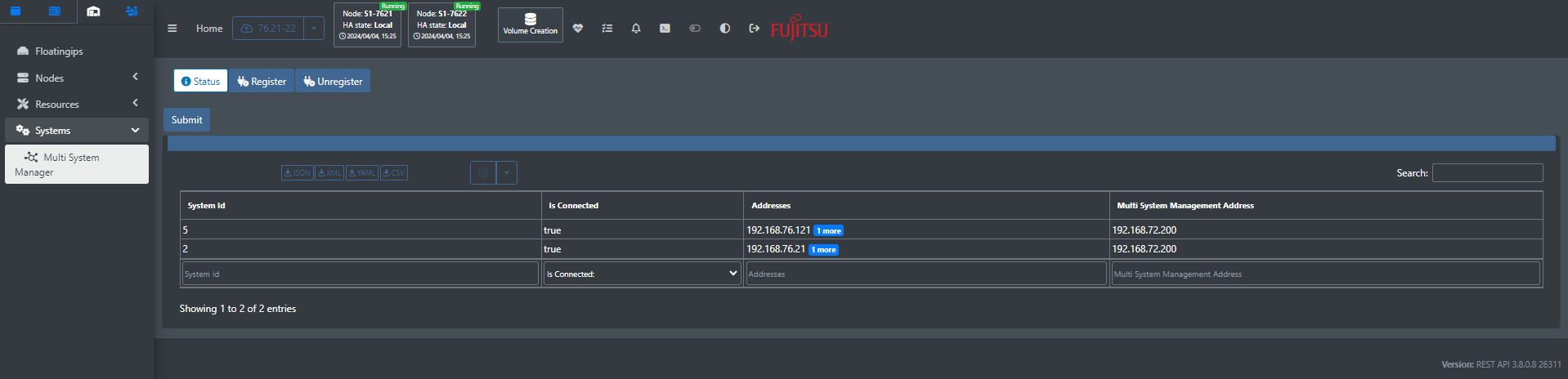Screen dimensions: 1568x379
Task: Switch to the Register tab
Action: tap(262, 81)
